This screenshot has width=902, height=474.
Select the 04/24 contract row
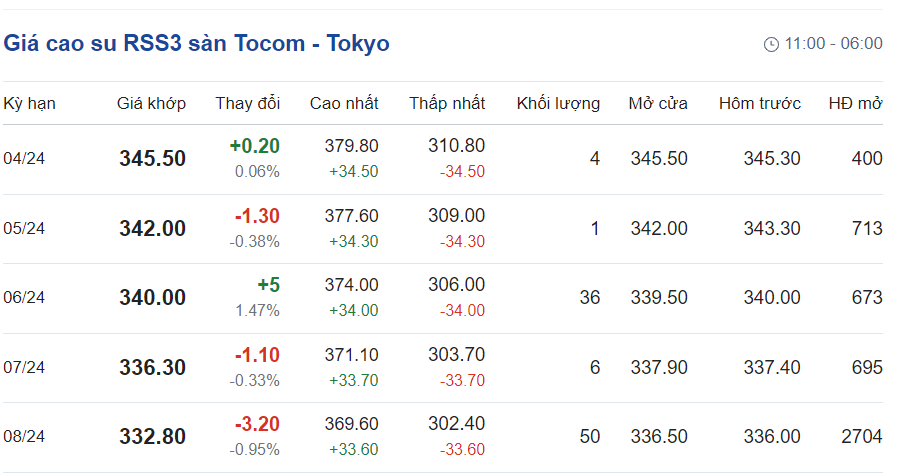[24, 159]
